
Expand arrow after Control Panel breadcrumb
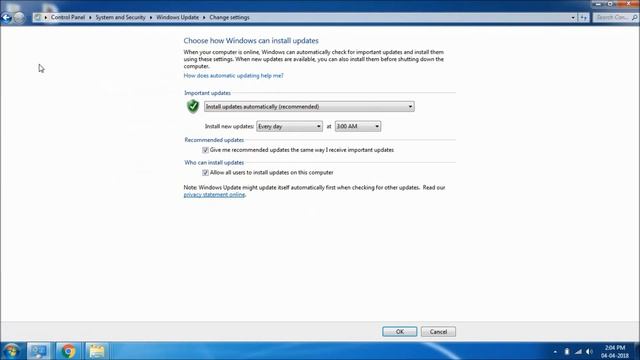point(90,18)
